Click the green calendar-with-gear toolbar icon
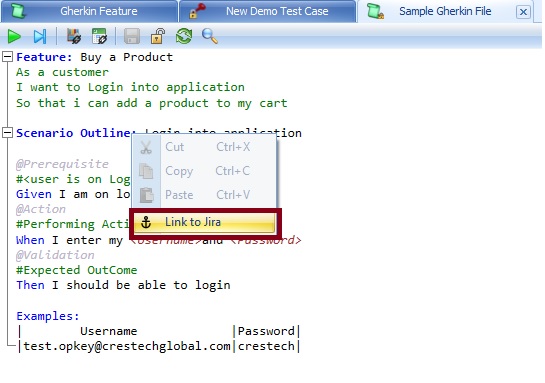 [x=99, y=36]
